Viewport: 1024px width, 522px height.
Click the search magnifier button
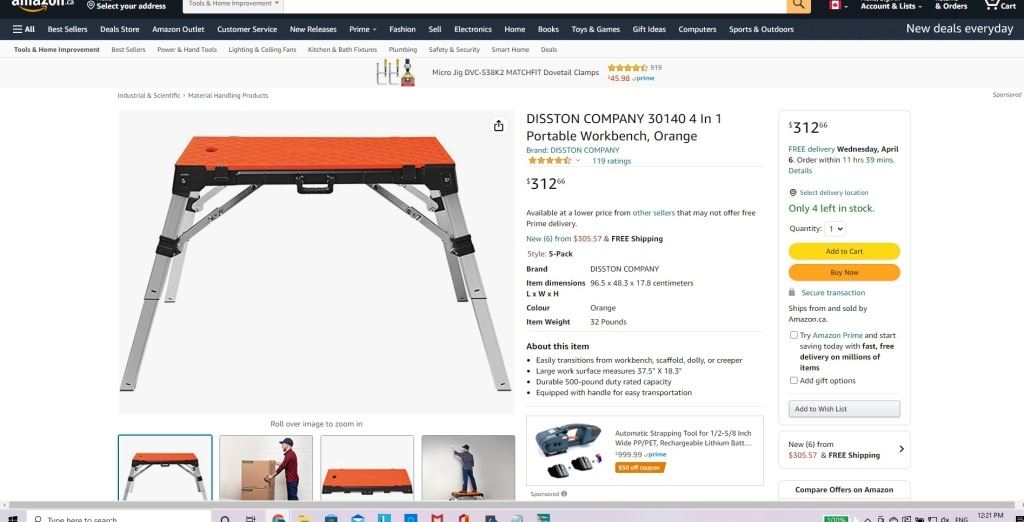(x=798, y=5)
